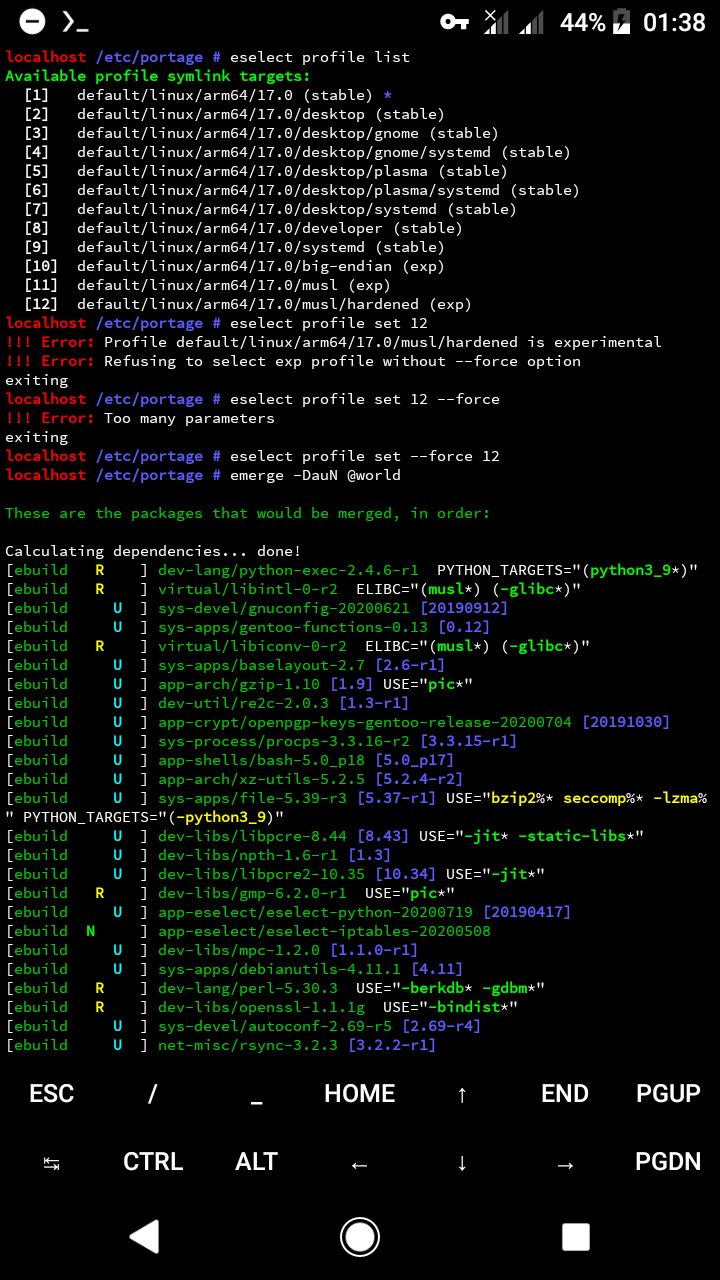720x1280 pixels.
Task: Tap the 'Too many parameters' error line
Action: (140, 418)
